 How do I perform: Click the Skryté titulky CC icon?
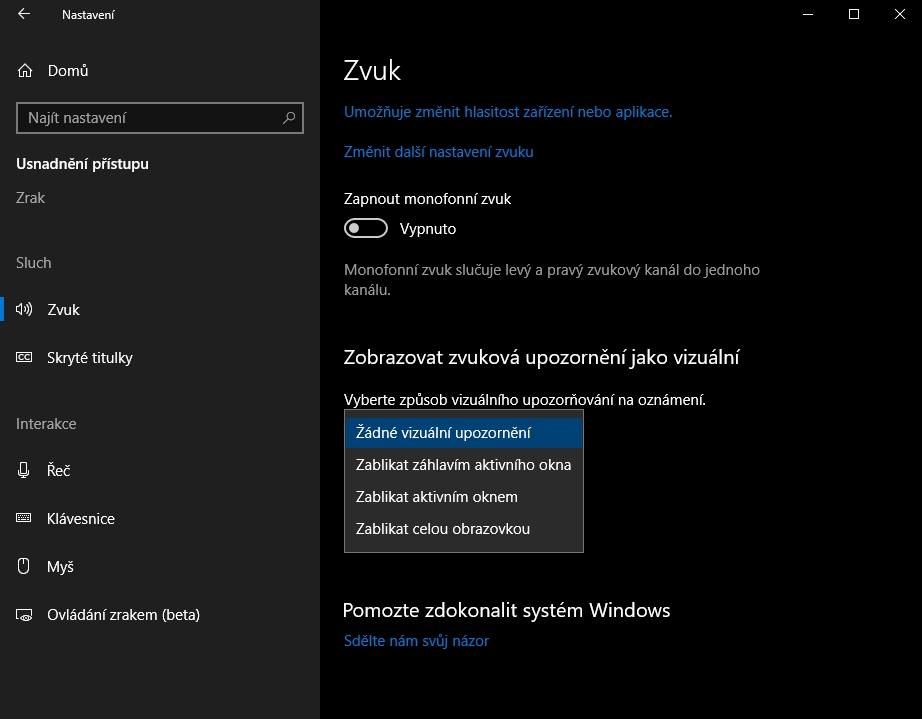[25, 358]
